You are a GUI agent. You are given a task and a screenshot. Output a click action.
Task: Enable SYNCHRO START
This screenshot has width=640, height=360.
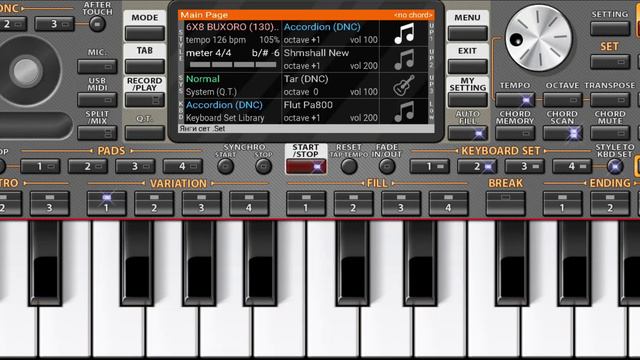point(226,167)
